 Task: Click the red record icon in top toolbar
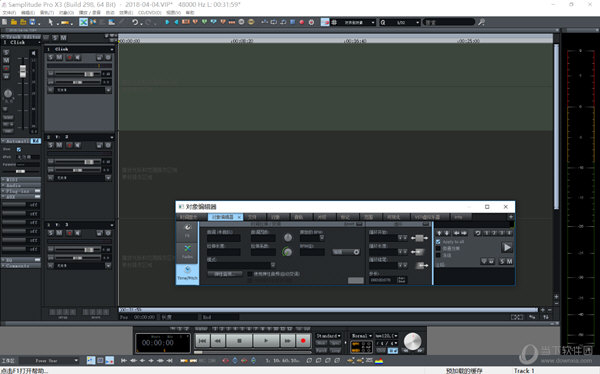pyautogui.click(x=302, y=22)
